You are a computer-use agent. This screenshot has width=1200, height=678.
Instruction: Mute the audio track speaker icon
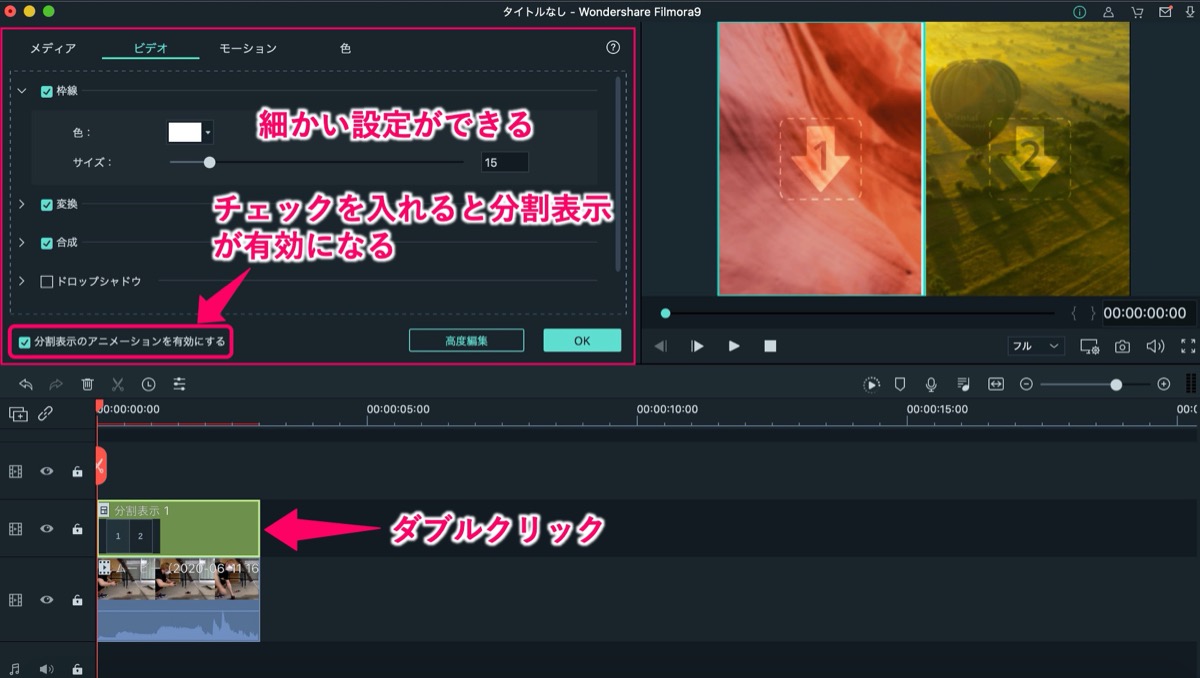pos(46,669)
